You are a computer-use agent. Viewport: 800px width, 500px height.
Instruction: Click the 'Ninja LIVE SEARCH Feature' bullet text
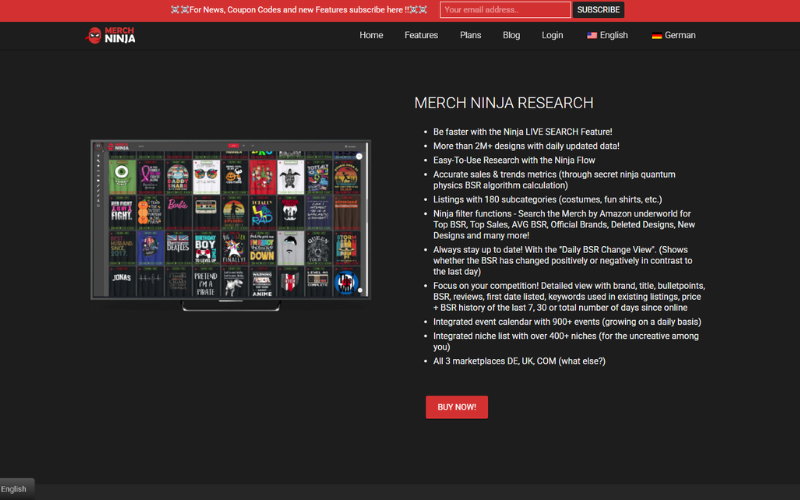click(522, 132)
